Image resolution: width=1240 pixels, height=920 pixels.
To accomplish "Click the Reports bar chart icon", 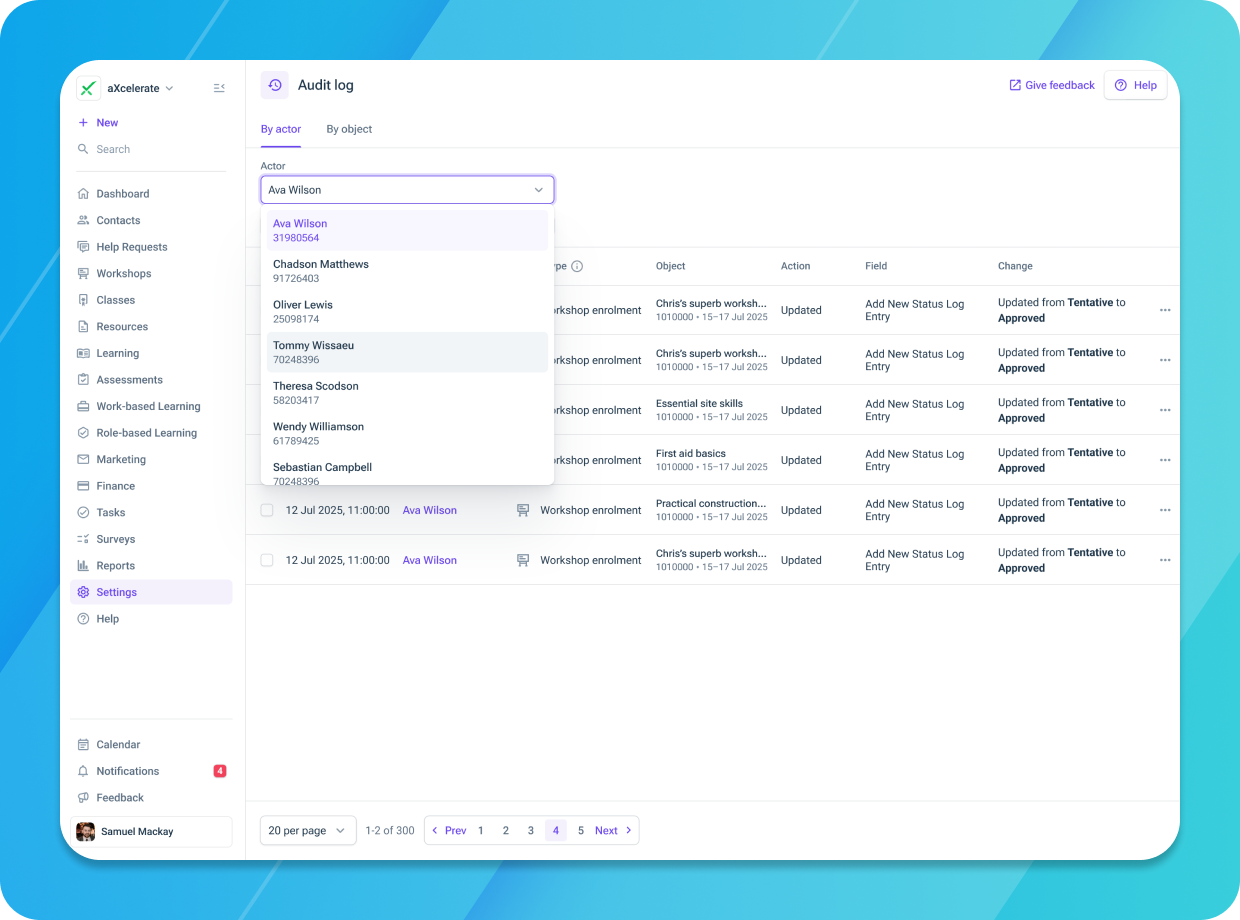I will (83, 566).
